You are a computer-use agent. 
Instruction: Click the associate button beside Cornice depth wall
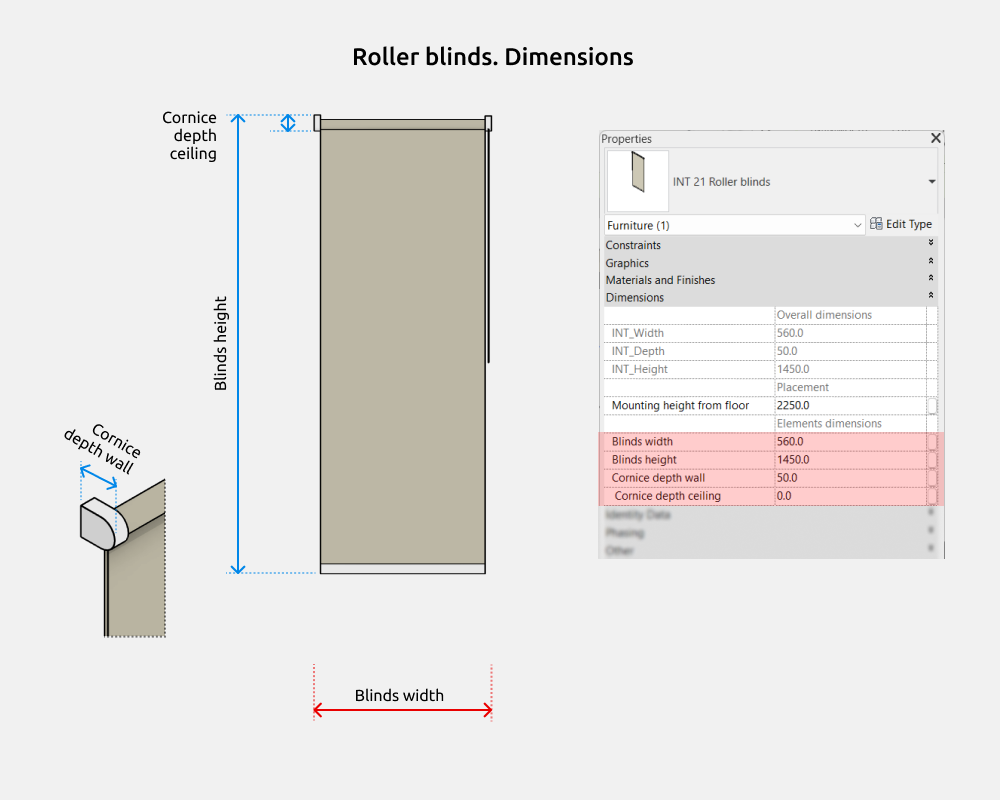pos(932,478)
